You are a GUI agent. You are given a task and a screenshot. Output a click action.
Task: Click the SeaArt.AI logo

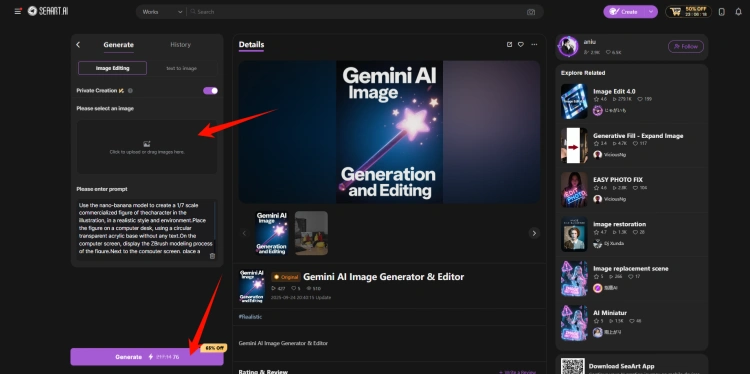click(48, 11)
